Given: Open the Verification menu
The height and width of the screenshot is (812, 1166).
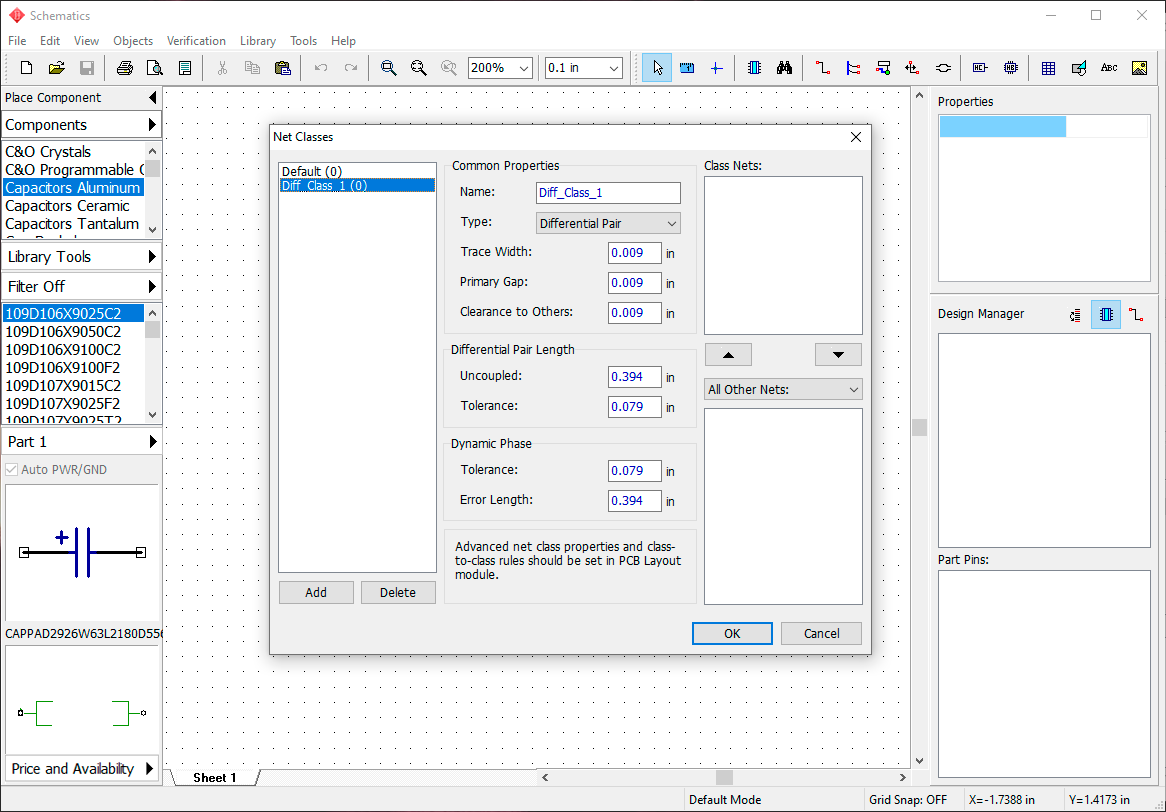Looking at the screenshot, I should tap(196, 41).
